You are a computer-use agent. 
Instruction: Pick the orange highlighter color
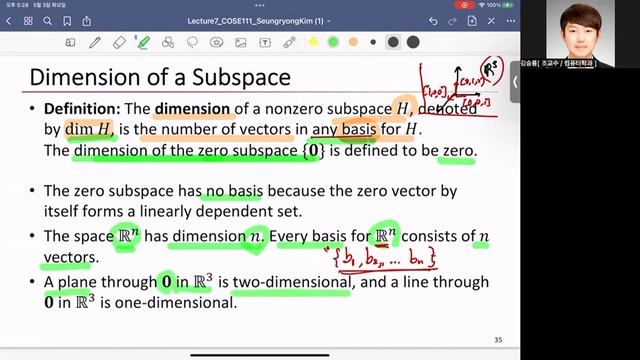tap(353, 42)
